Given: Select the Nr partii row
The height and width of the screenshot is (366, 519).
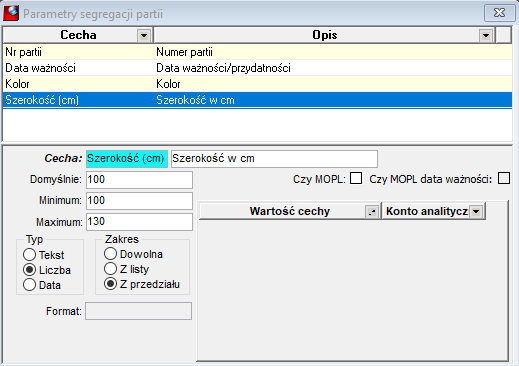Looking at the screenshot, I should pos(257,52).
